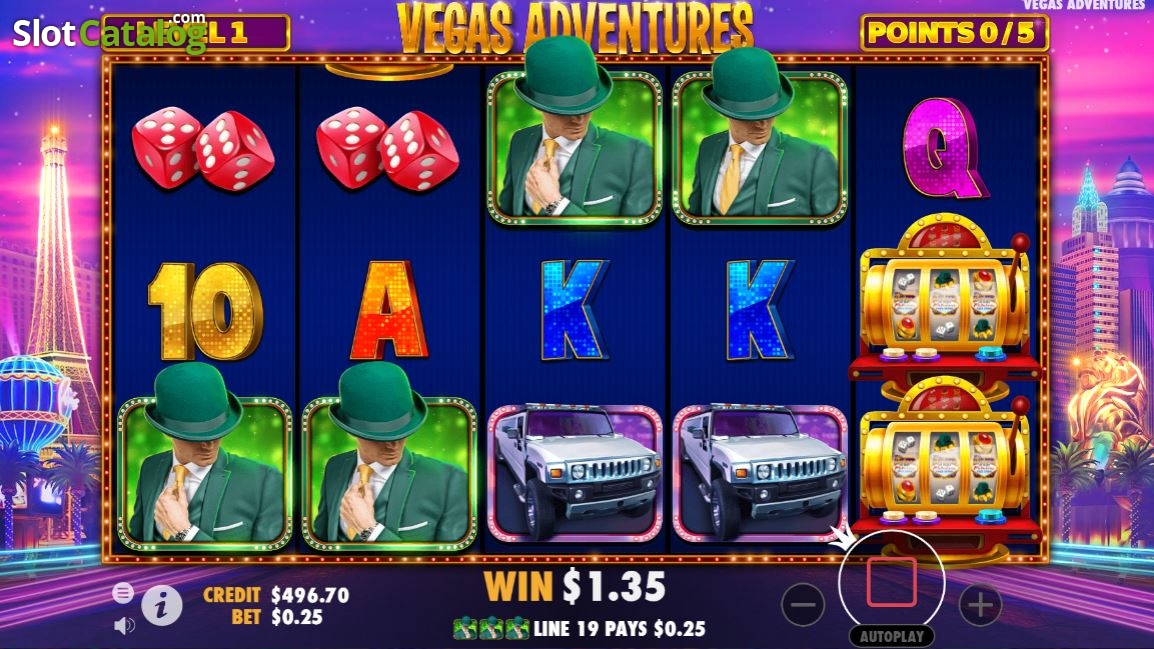Click the green-hat man on first reel bottom
The height and width of the screenshot is (649, 1154).
tap(205, 458)
